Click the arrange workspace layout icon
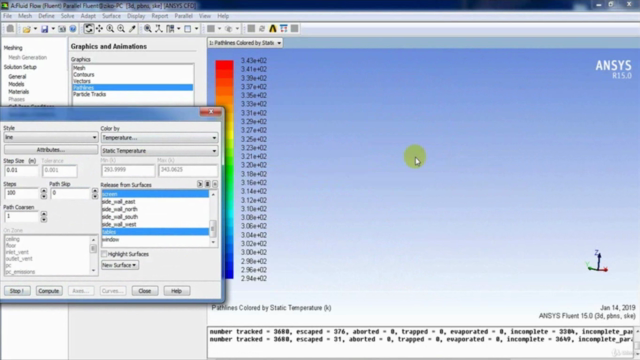The height and width of the screenshot is (360, 640). (x=170, y=29)
